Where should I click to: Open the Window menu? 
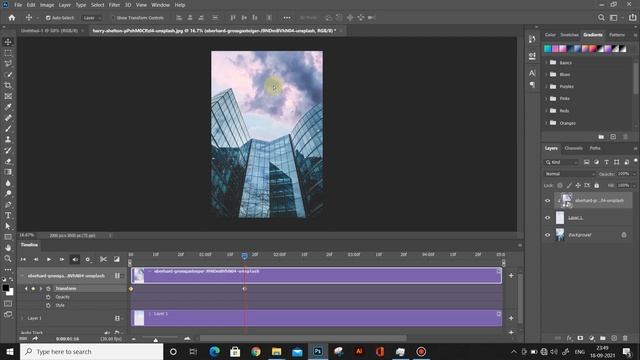(160, 5)
